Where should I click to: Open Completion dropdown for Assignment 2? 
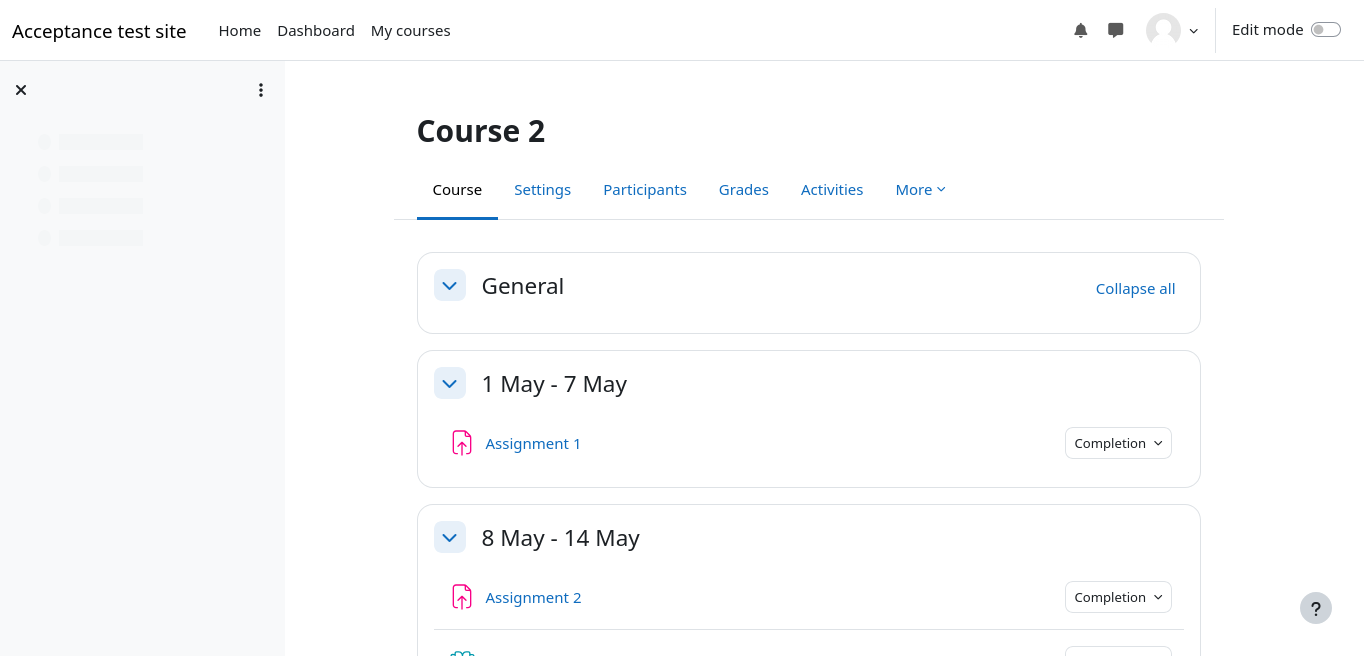tap(1117, 597)
